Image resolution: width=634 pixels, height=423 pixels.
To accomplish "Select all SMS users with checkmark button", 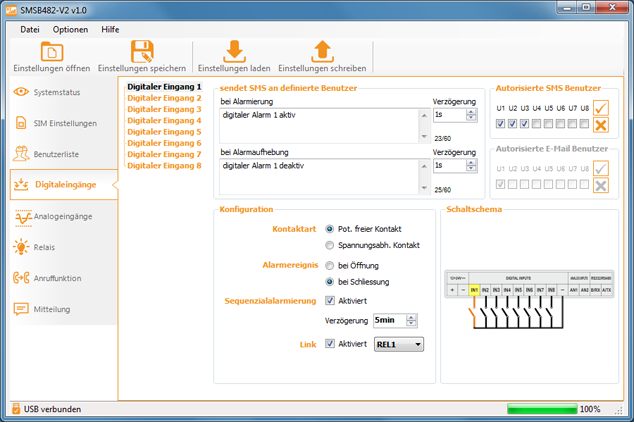I will pyautogui.click(x=601, y=108).
